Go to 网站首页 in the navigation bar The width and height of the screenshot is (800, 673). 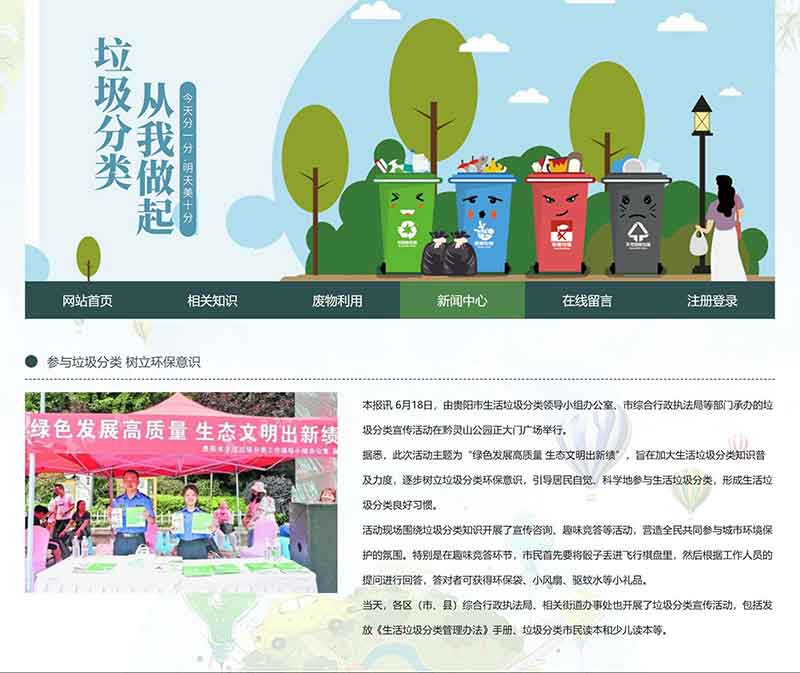pos(87,300)
